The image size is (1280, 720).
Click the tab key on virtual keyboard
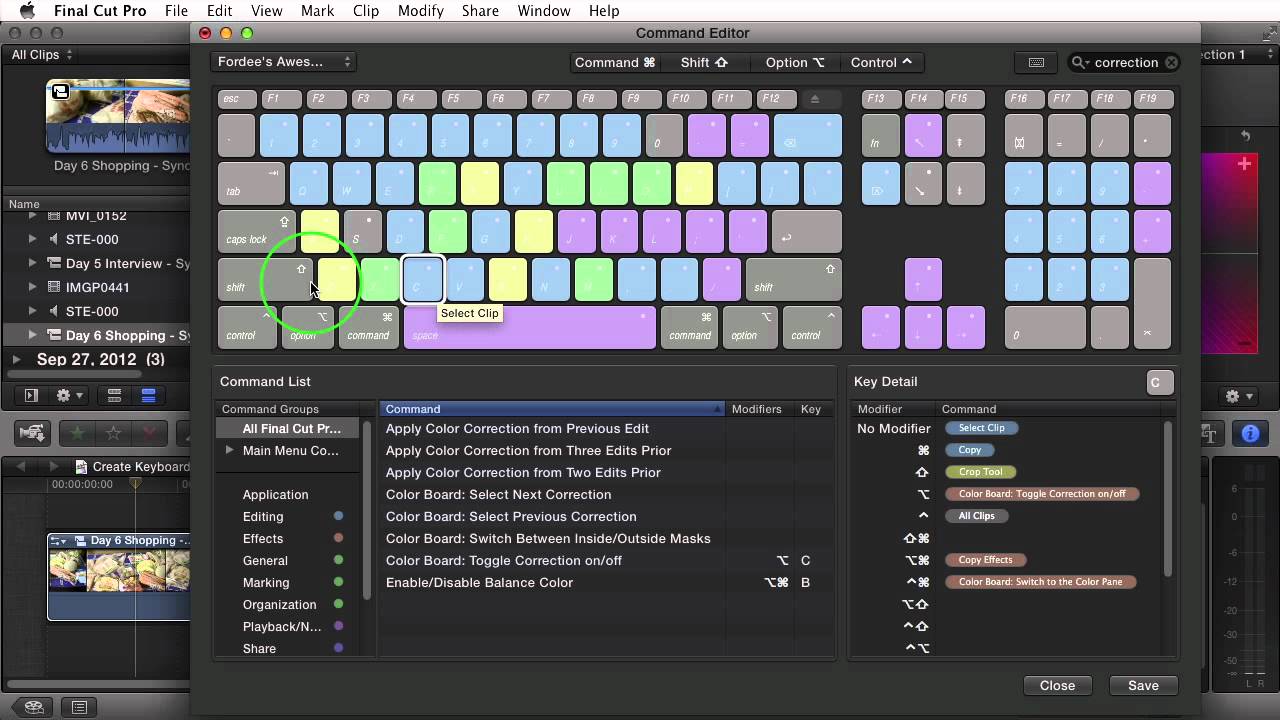250,183
